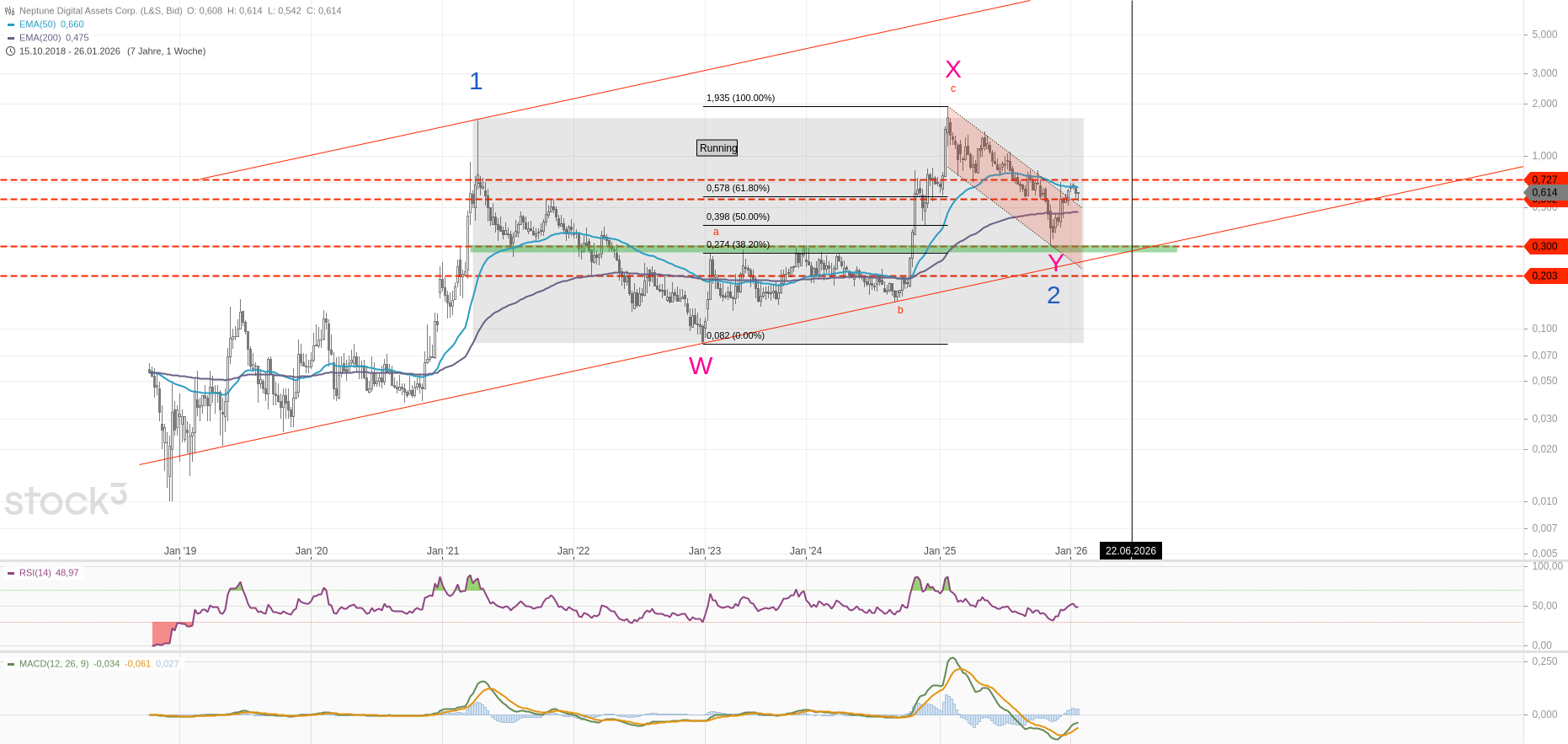This screenshot has height=744, width=1568.
Task: Click the blue wave 1 label
Action: (476, 82)
